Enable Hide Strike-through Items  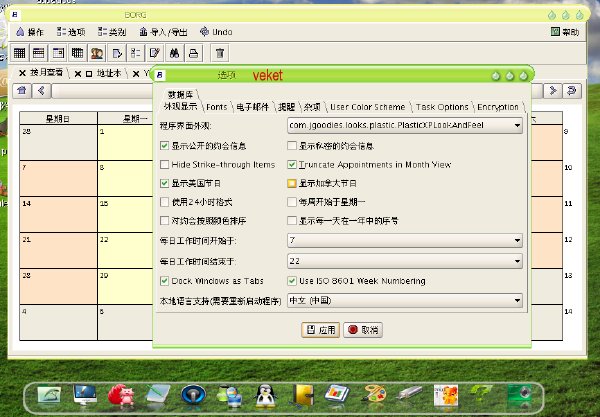tap(164, 165)
